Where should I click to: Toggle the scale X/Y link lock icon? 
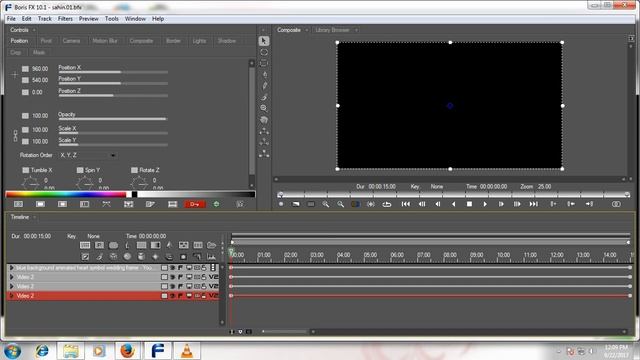point(15,136)
